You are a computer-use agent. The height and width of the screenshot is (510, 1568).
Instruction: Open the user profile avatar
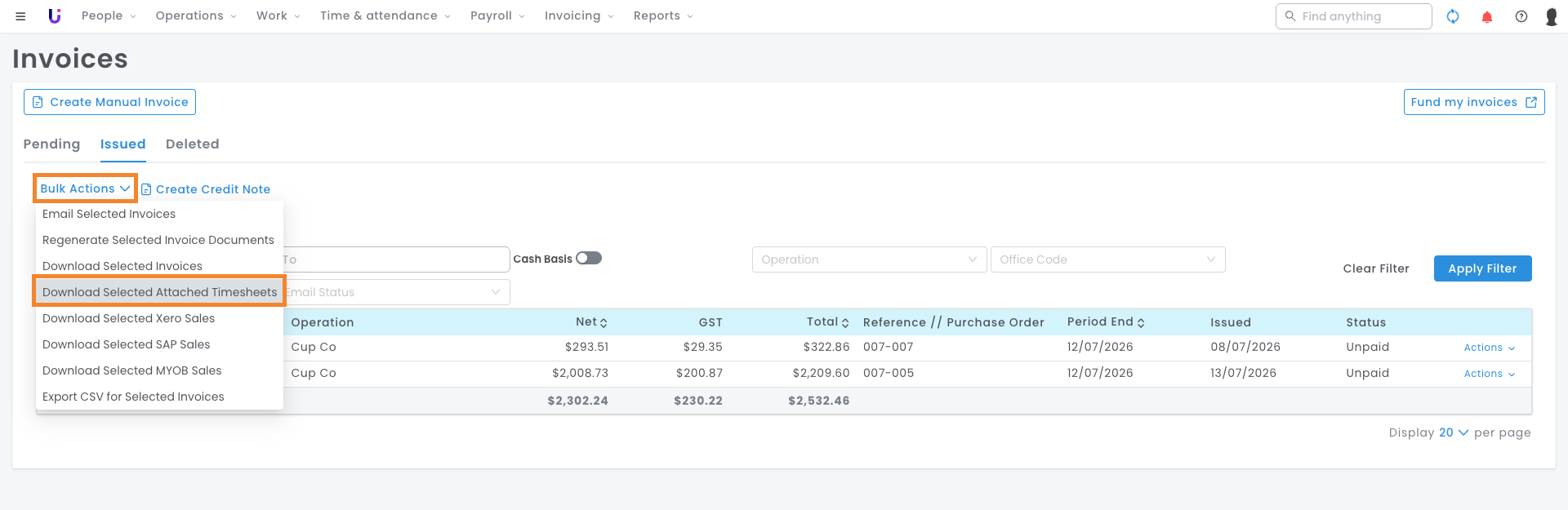1552,16
